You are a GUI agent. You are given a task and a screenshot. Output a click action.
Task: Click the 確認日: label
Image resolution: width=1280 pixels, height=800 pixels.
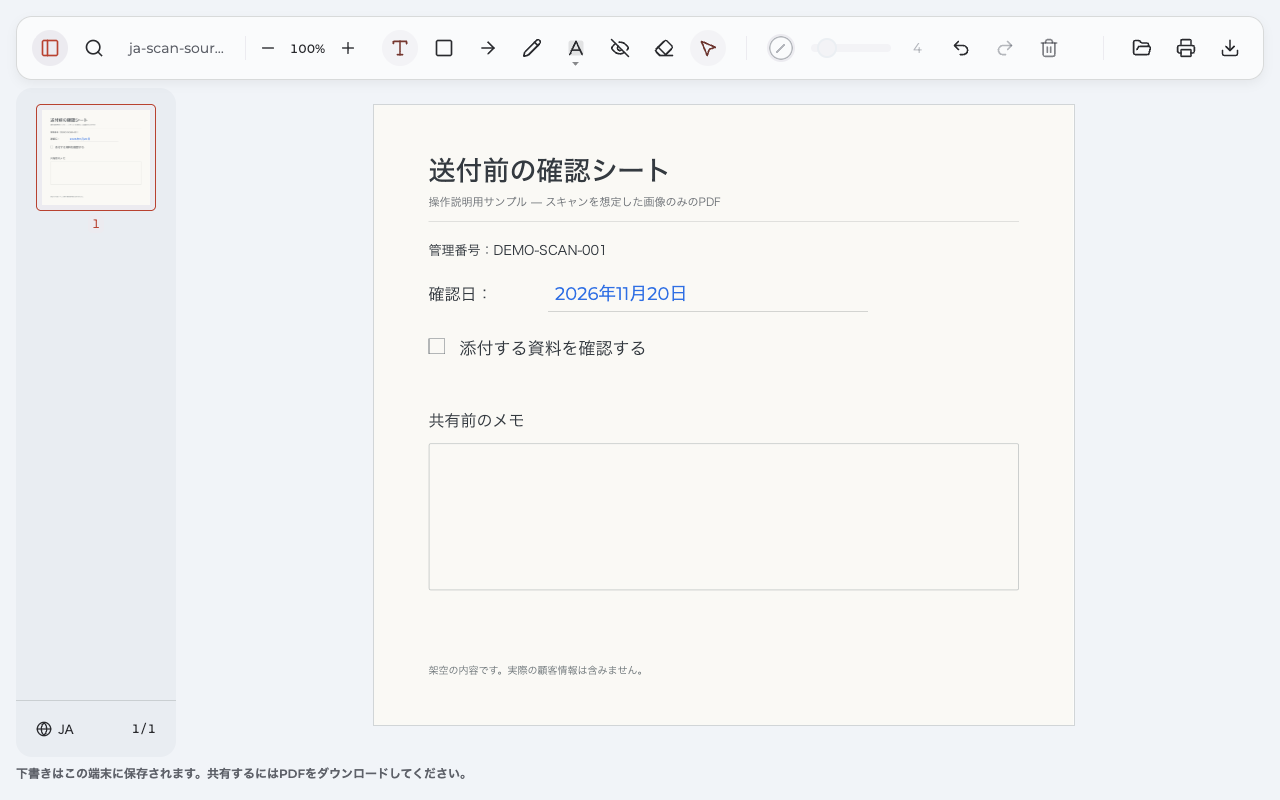click(460, 294)
